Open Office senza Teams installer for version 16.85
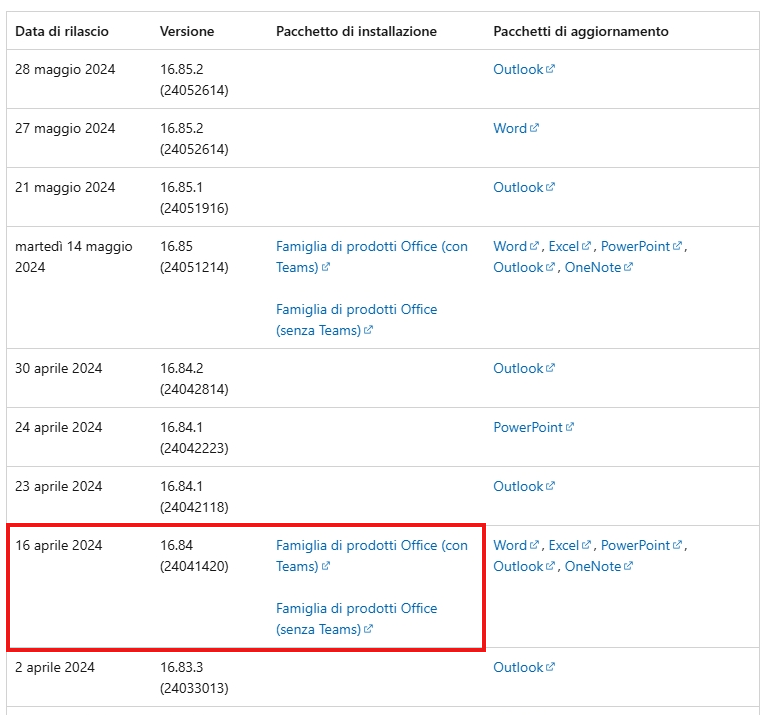 coord(356,320)
